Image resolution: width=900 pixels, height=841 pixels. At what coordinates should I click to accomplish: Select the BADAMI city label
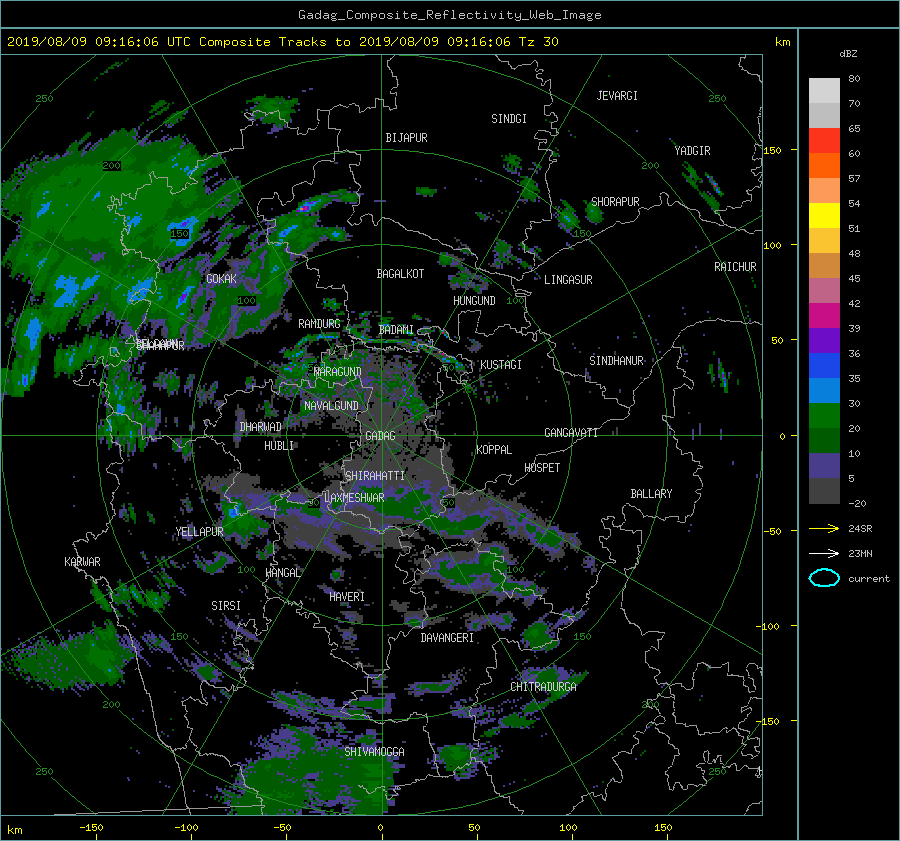396,330
